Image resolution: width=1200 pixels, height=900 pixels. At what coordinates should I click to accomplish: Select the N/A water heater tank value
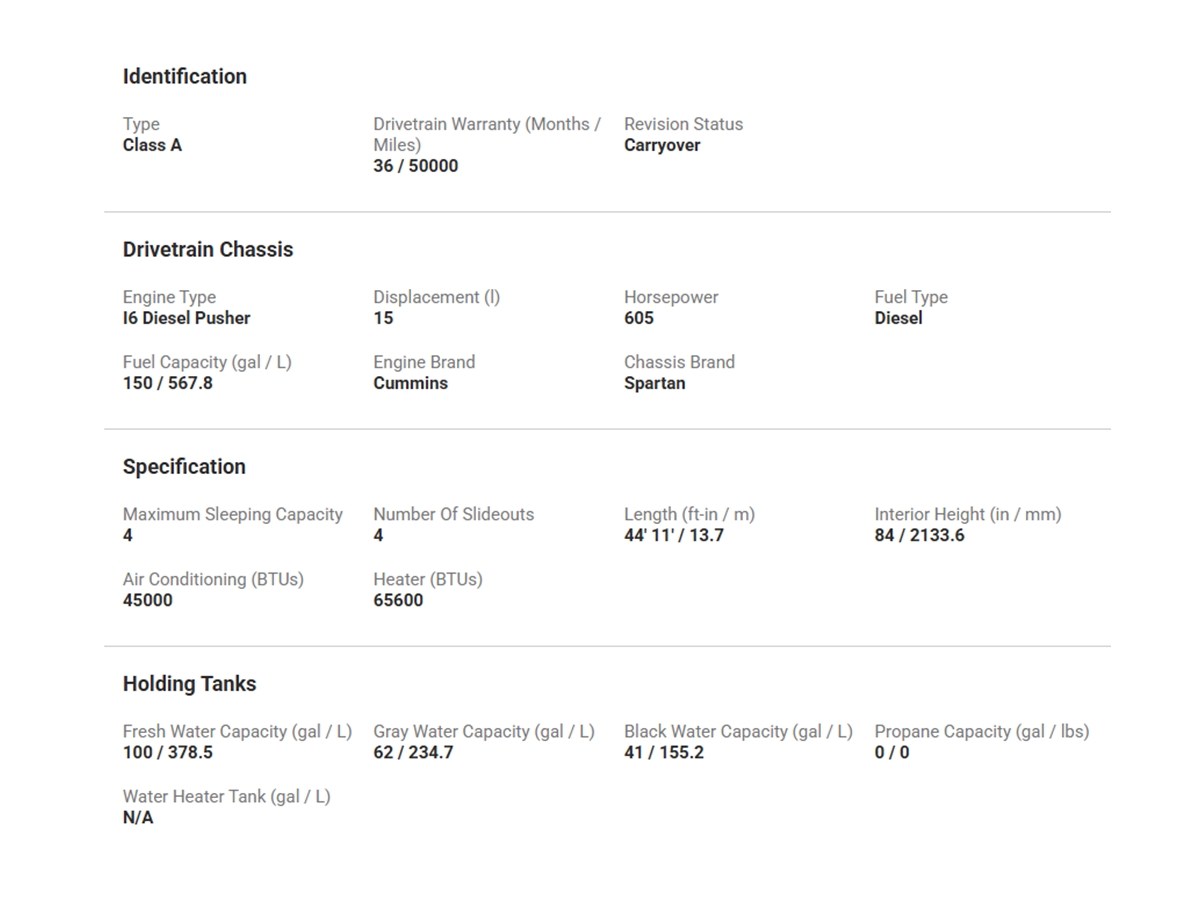[x=138, y=818]
